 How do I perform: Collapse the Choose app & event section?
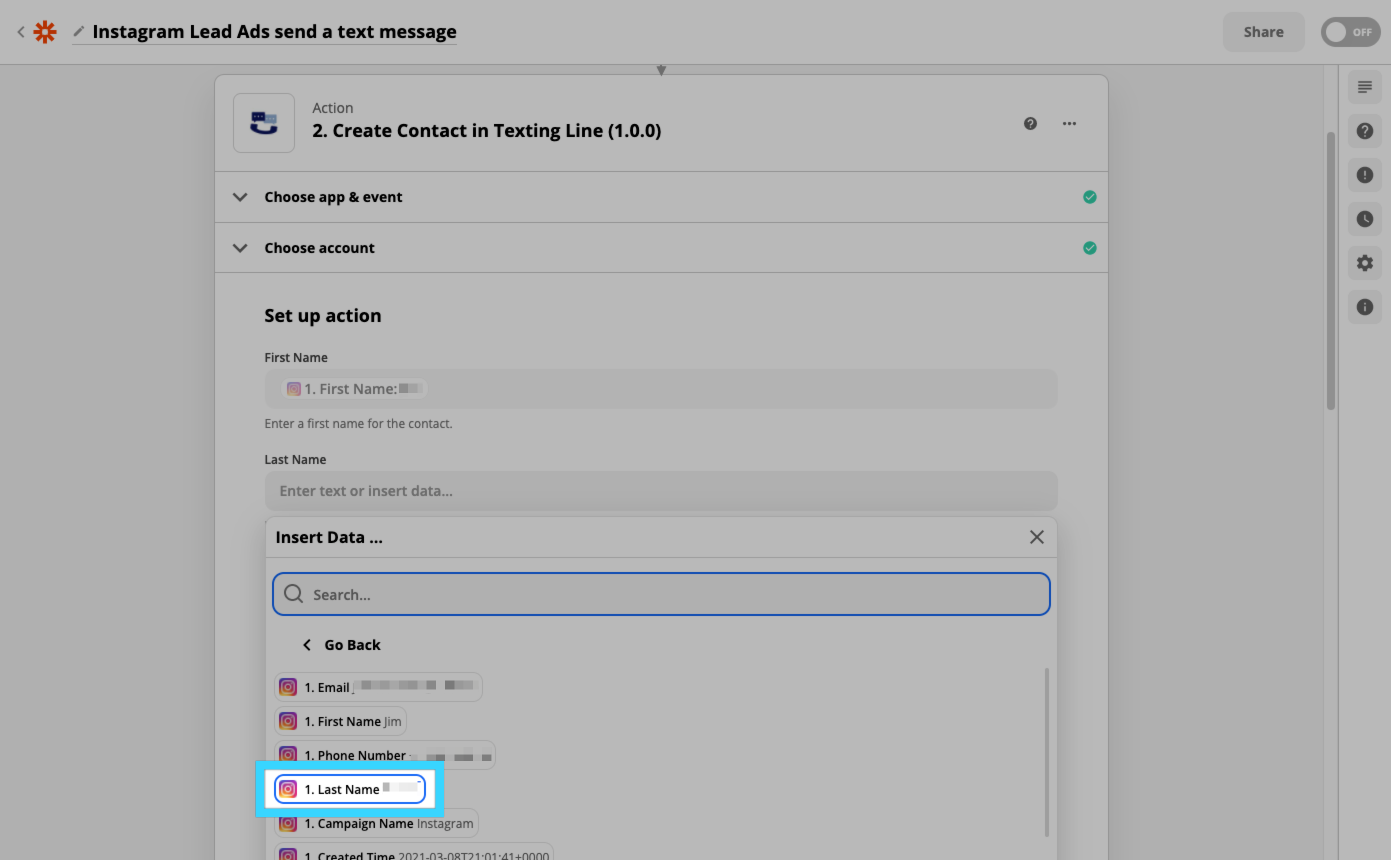(240, 197)
